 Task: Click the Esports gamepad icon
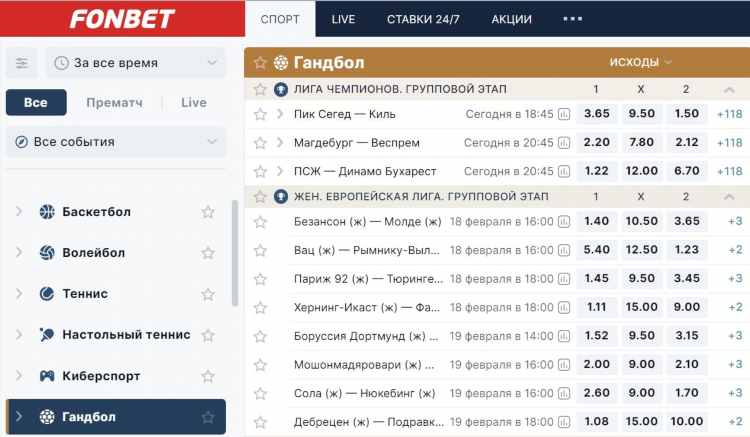click(47, 376)
